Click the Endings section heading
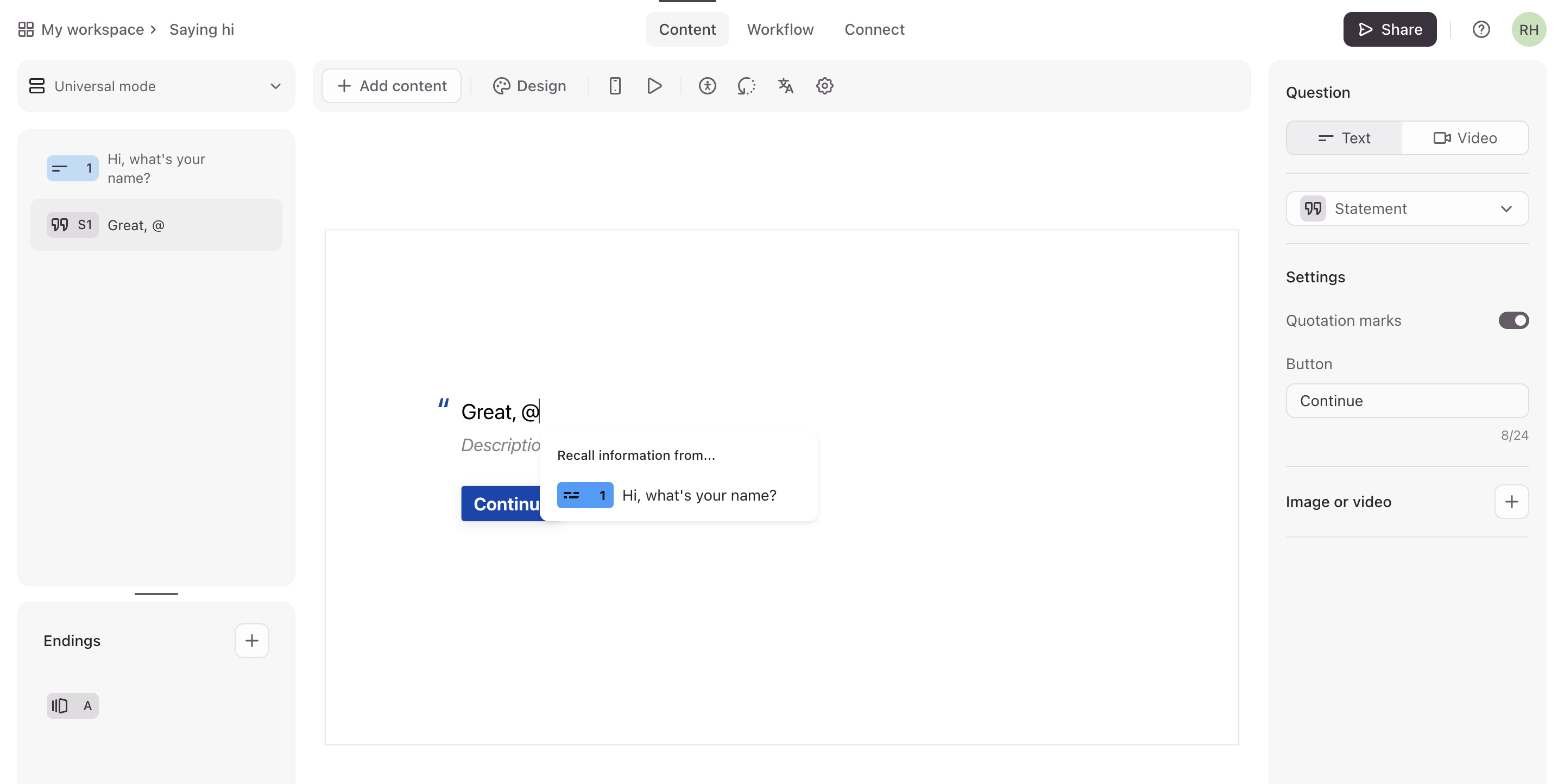The image size is (1564, 784). coord(72,640)
